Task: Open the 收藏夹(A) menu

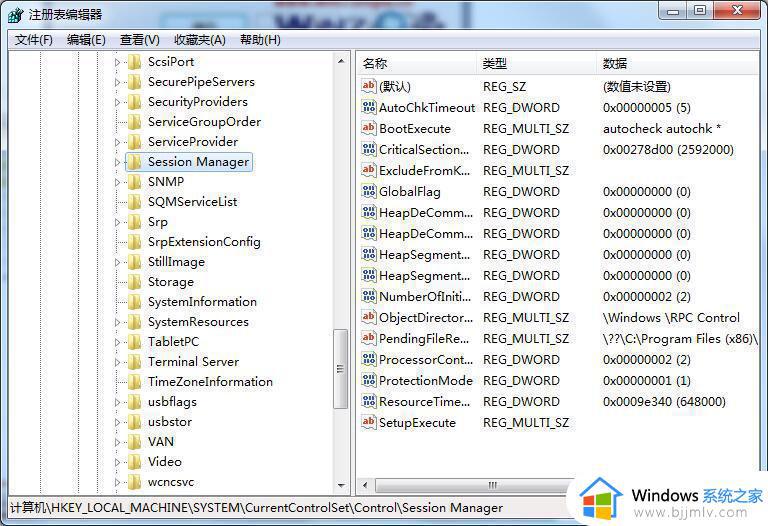Action: 200,40
